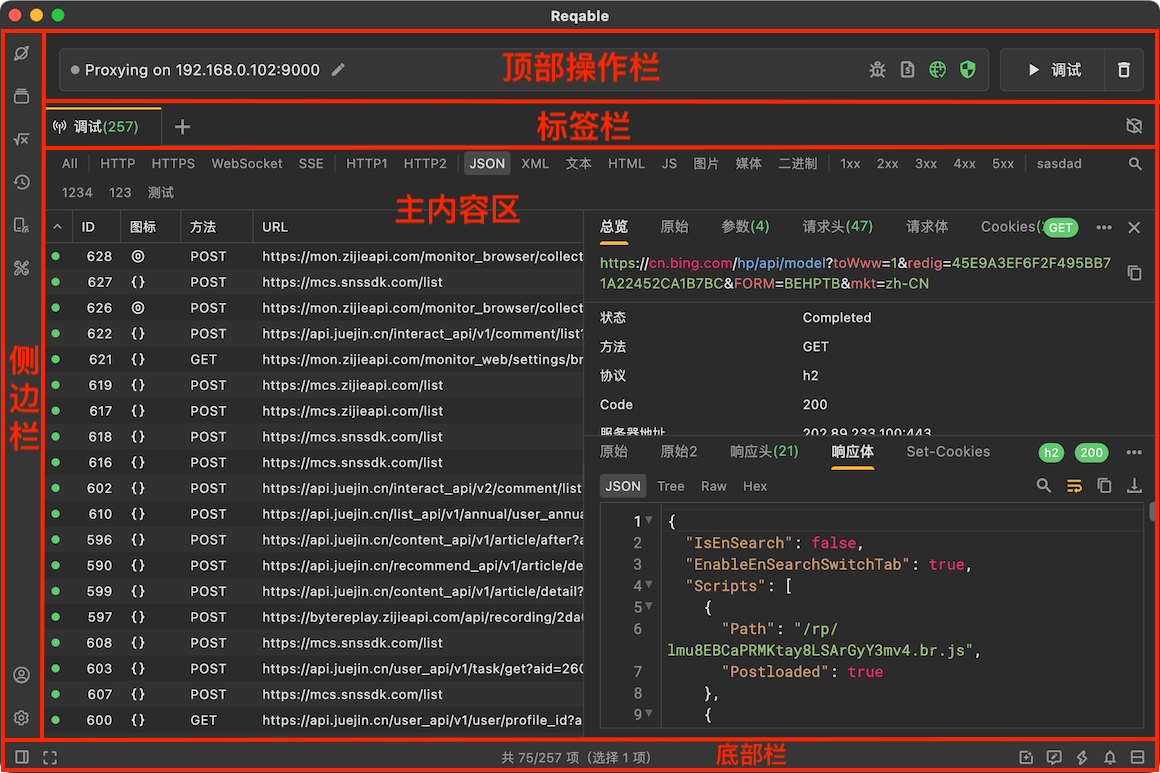Clear the list using the trash icon

click(1124, 70)
